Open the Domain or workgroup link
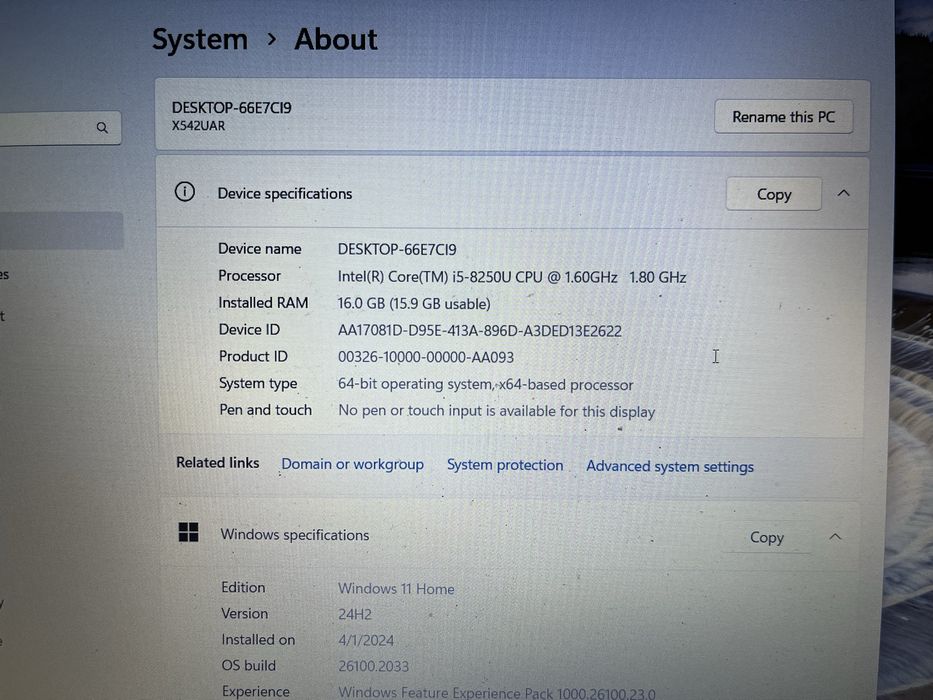Screen dimensions: 933x700 [352, 464]
